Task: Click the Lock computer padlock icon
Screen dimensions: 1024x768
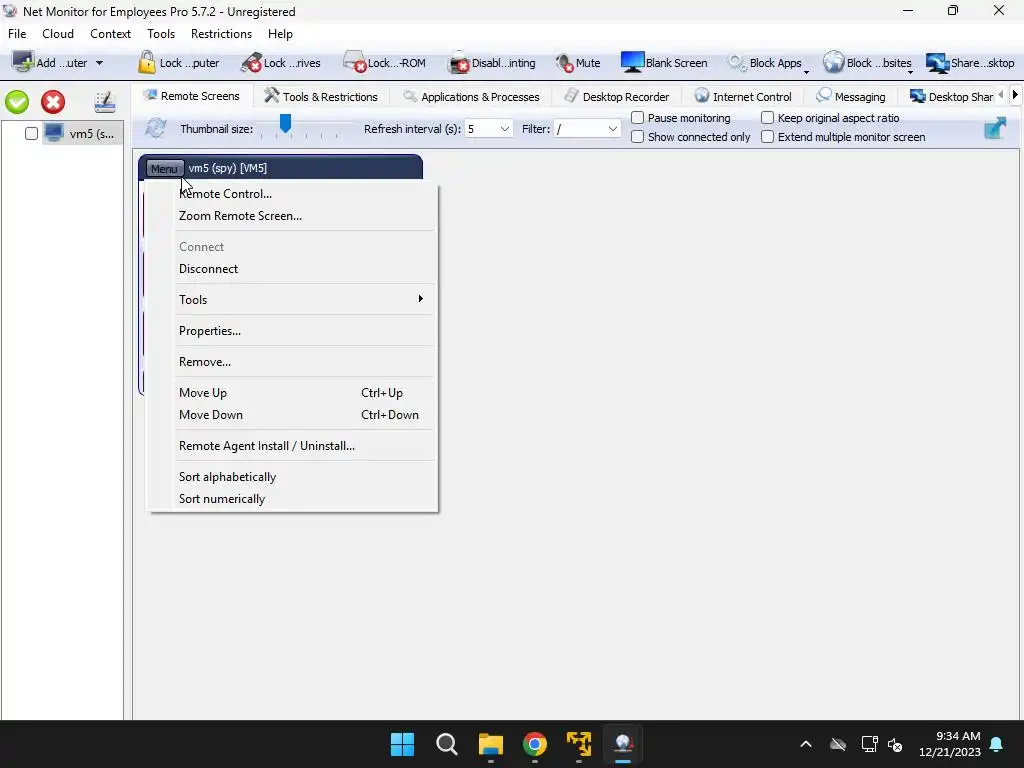Action: click(x=147, y=63)
